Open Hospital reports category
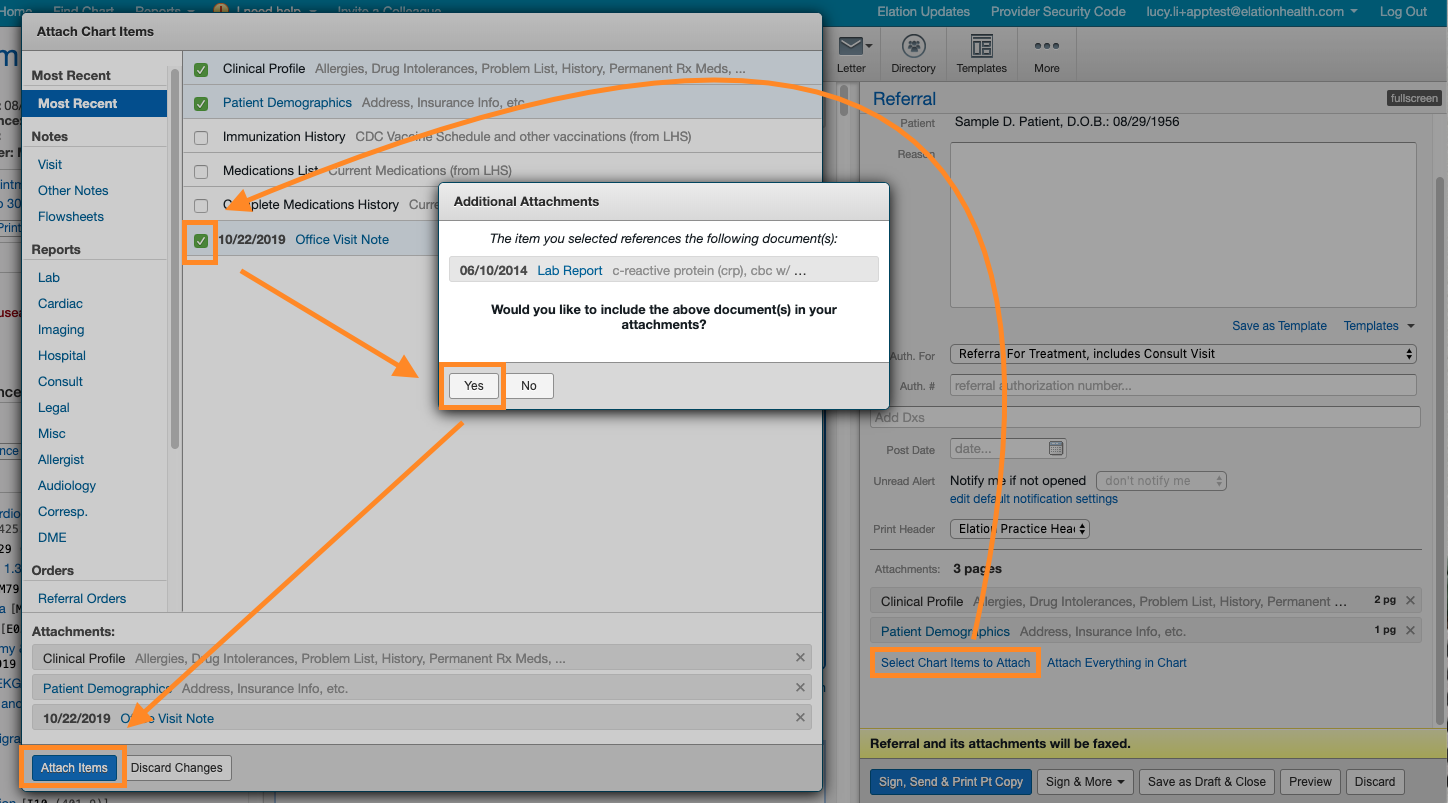Image resolution: width=1448 pixels, height=803 pixels. 62,355
